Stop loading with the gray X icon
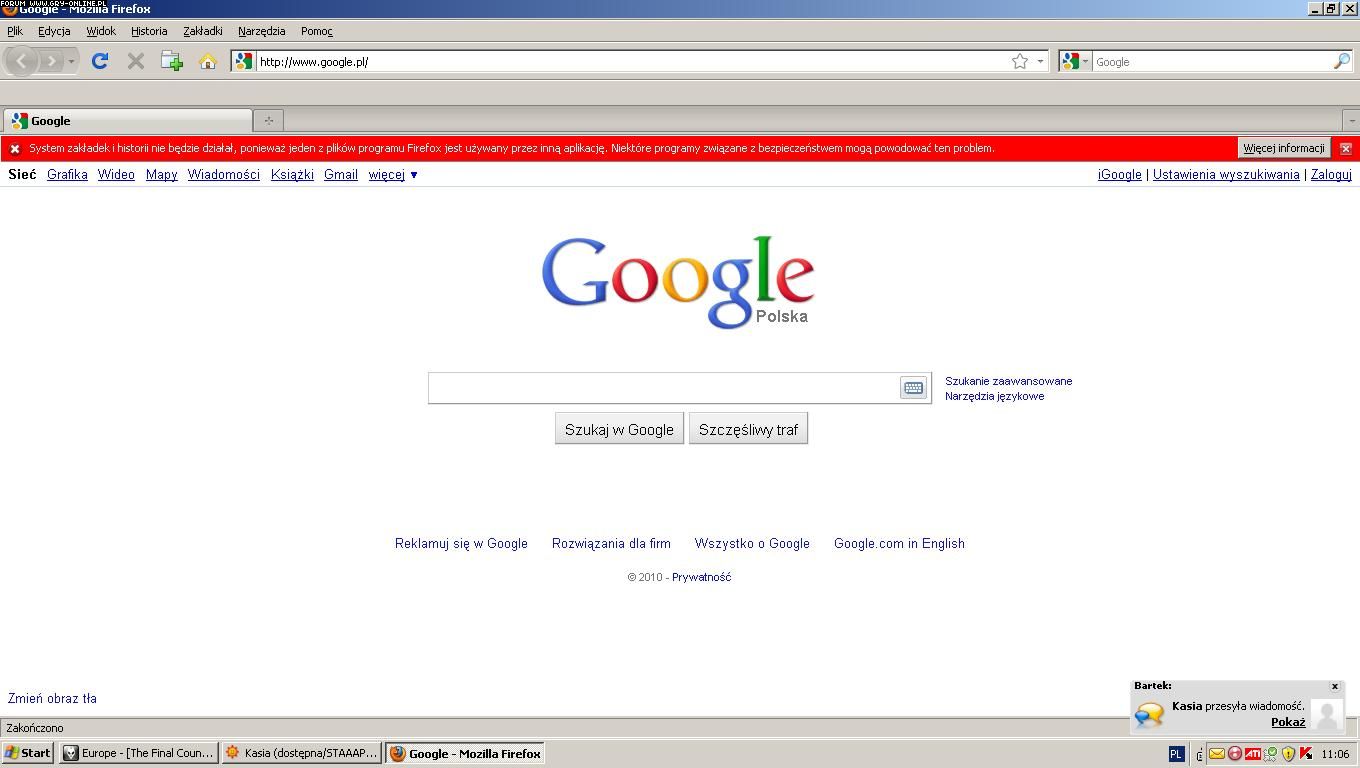This screenshot has width=1360, height=768. pyautogui.click(x=136, y=61)
